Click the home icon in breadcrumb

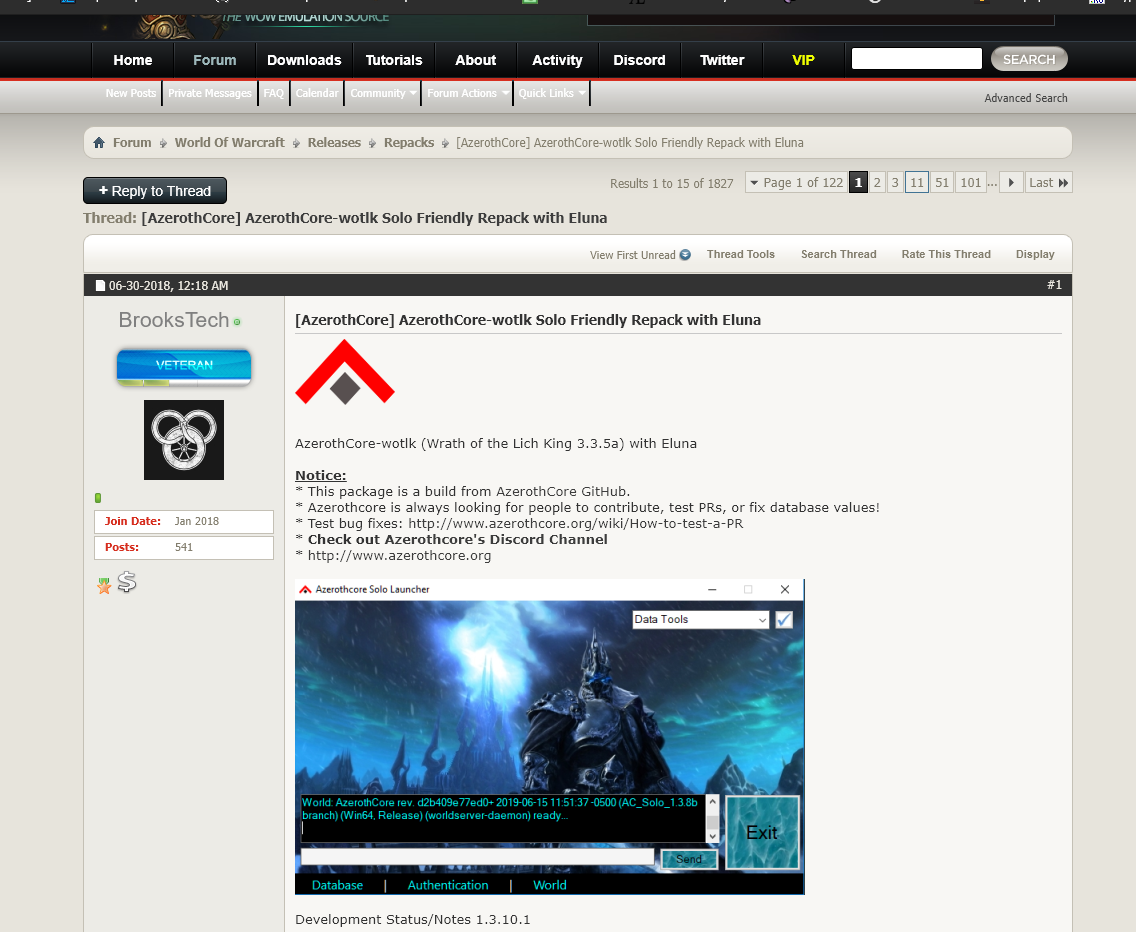click(x=99, y=143)
